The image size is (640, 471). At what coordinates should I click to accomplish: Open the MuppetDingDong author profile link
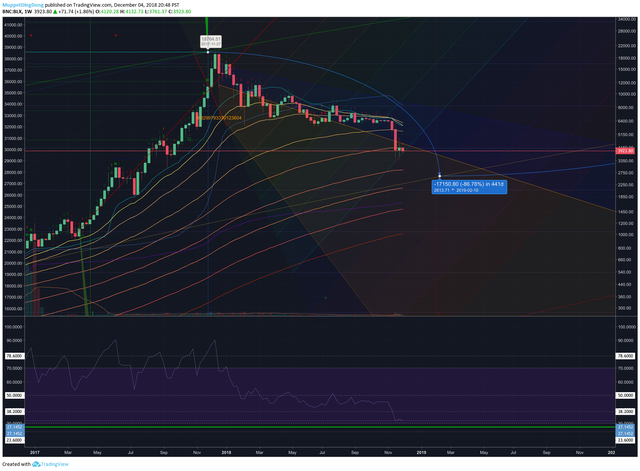(23, 5)
